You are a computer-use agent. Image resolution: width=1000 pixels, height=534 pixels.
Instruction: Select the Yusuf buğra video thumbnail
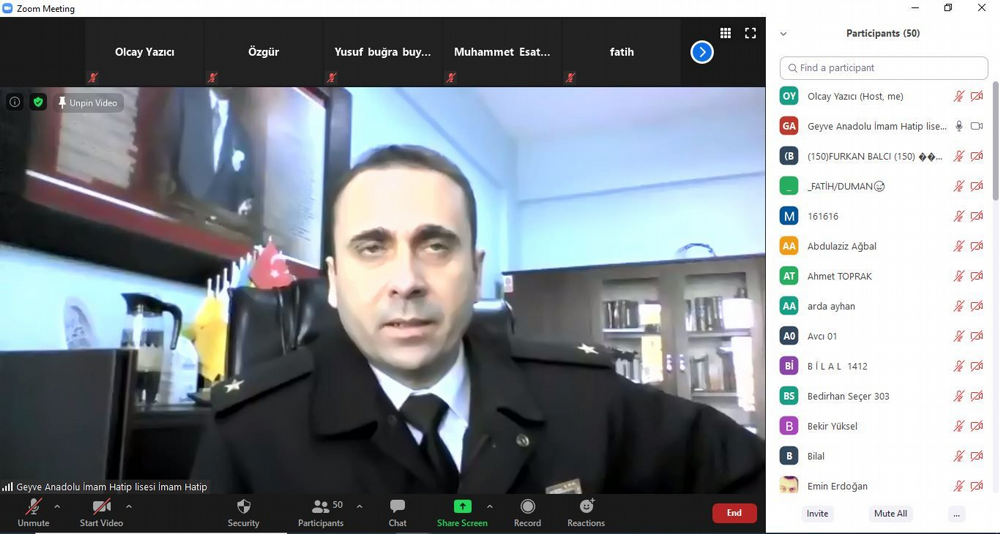tap(383, 52)
